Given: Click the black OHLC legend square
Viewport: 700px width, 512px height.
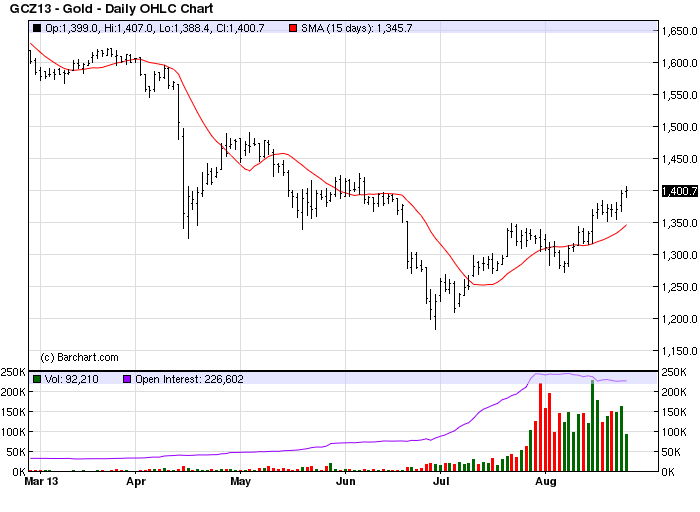Looking at the screenshot, I should pyautogui.click(x=37, y=28).
